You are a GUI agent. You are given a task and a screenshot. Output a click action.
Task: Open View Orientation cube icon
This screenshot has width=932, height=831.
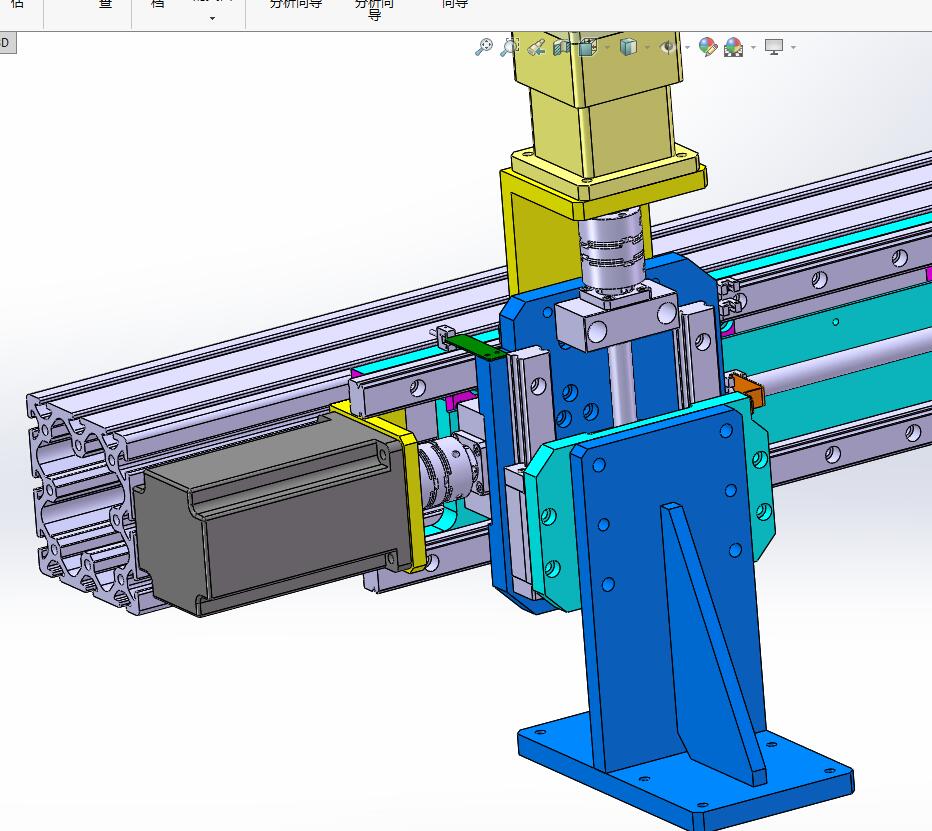click(x=587, y=47)
